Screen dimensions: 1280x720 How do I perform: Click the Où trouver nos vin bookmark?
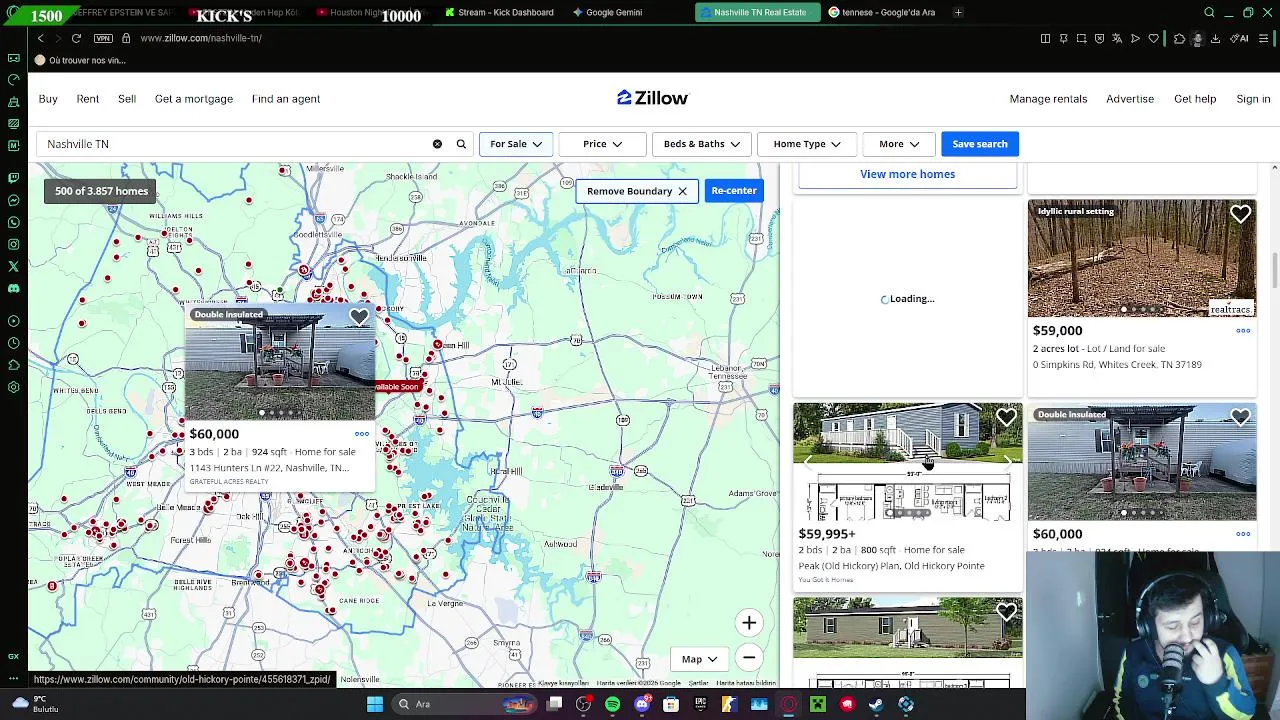(x=79, y=60)
